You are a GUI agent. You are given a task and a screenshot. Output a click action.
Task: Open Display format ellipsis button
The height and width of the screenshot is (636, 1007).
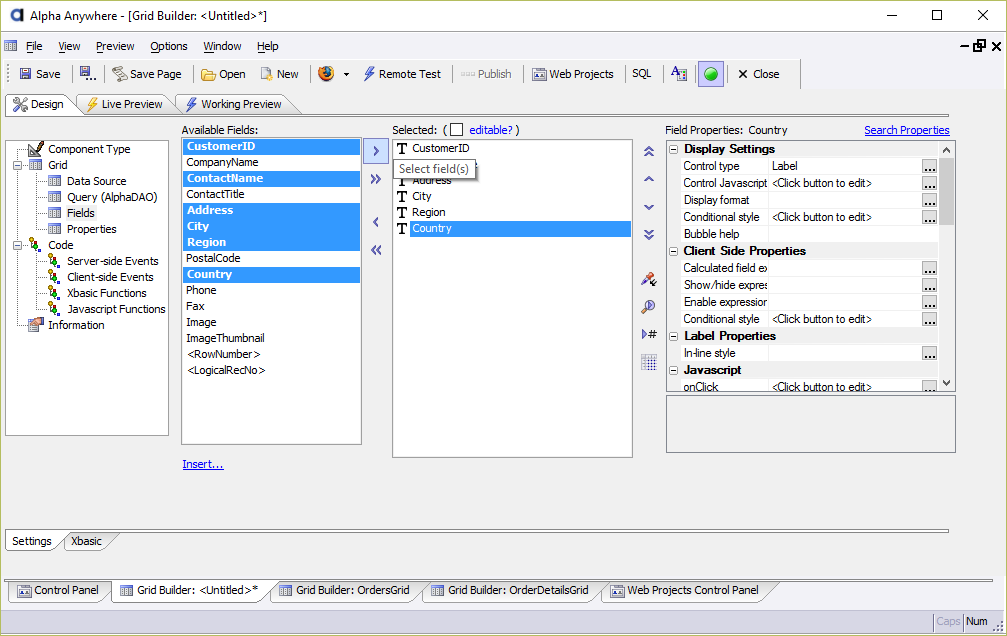pos(929,200)
